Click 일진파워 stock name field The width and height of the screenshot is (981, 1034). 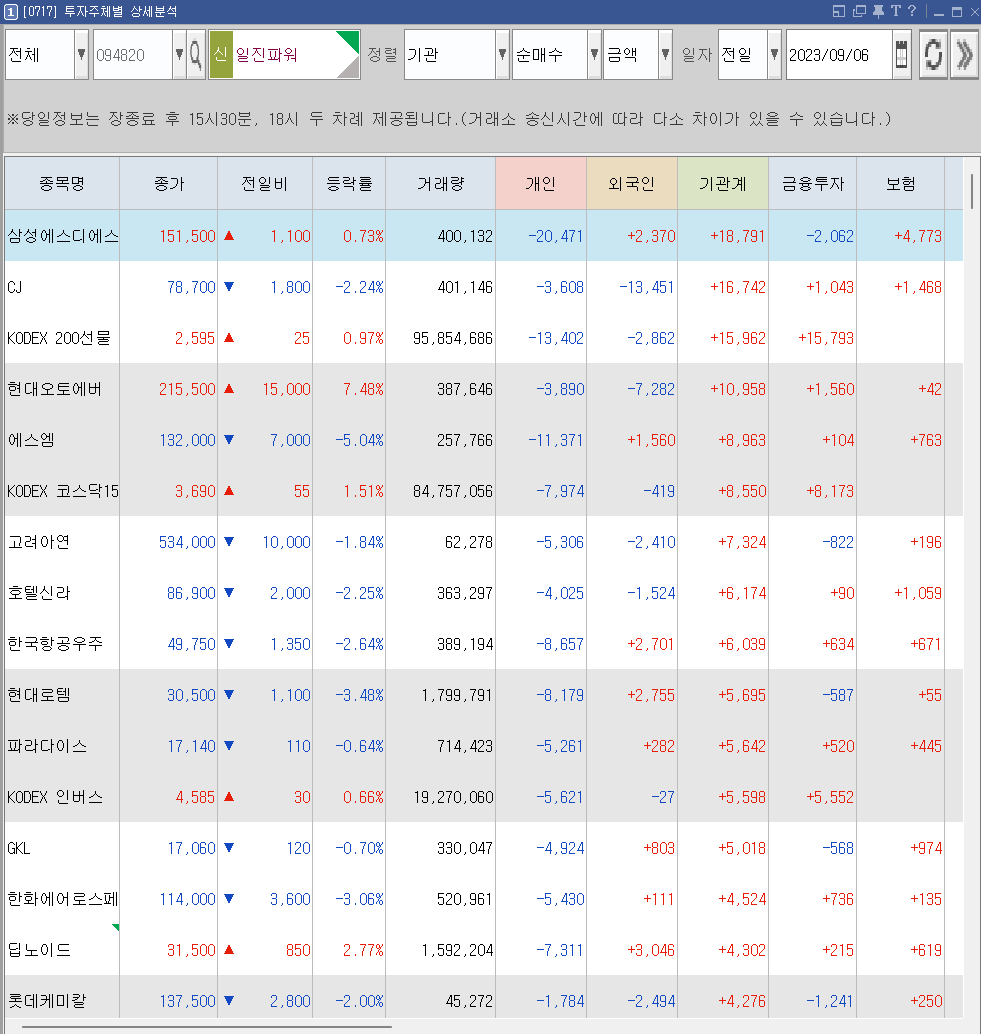point(285,55)
